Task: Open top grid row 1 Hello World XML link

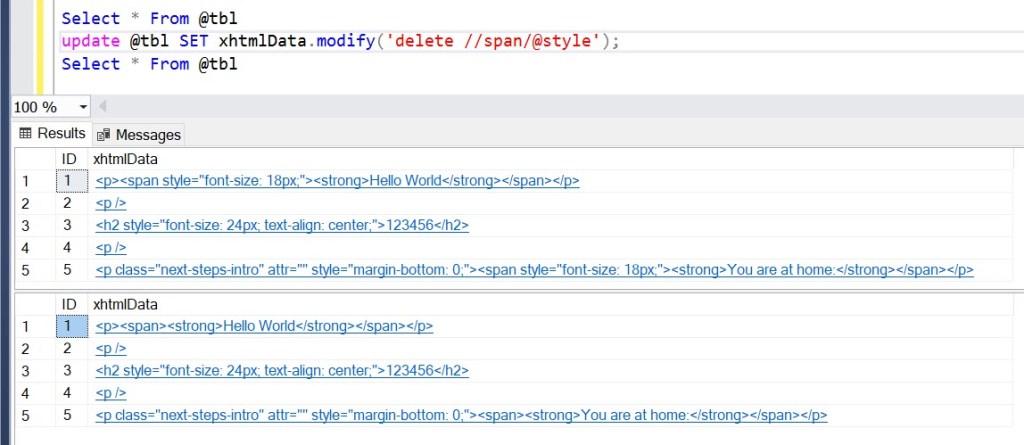Action: coord(337,181)
